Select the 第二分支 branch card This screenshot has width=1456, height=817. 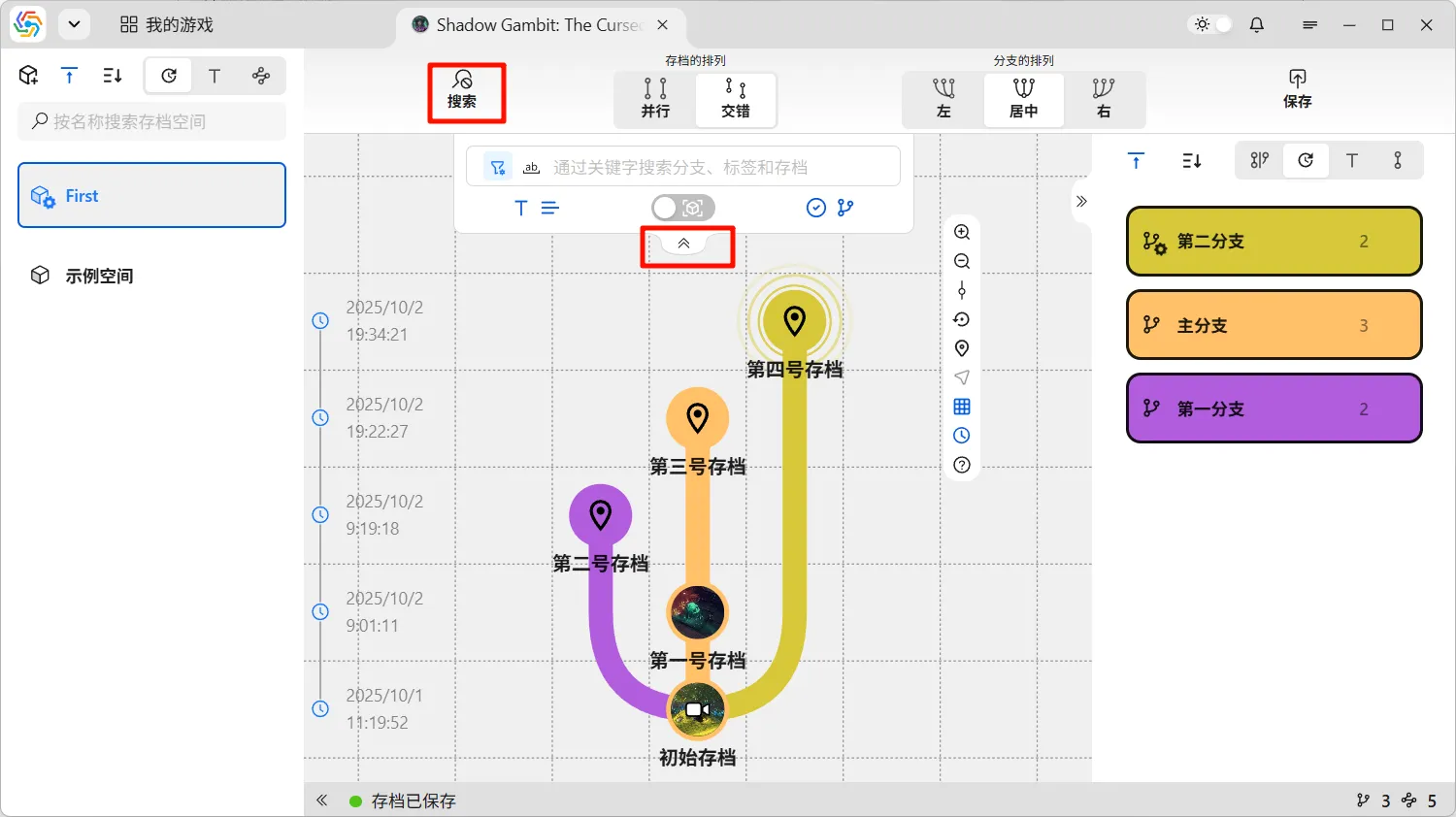(x=1274, y=242)
